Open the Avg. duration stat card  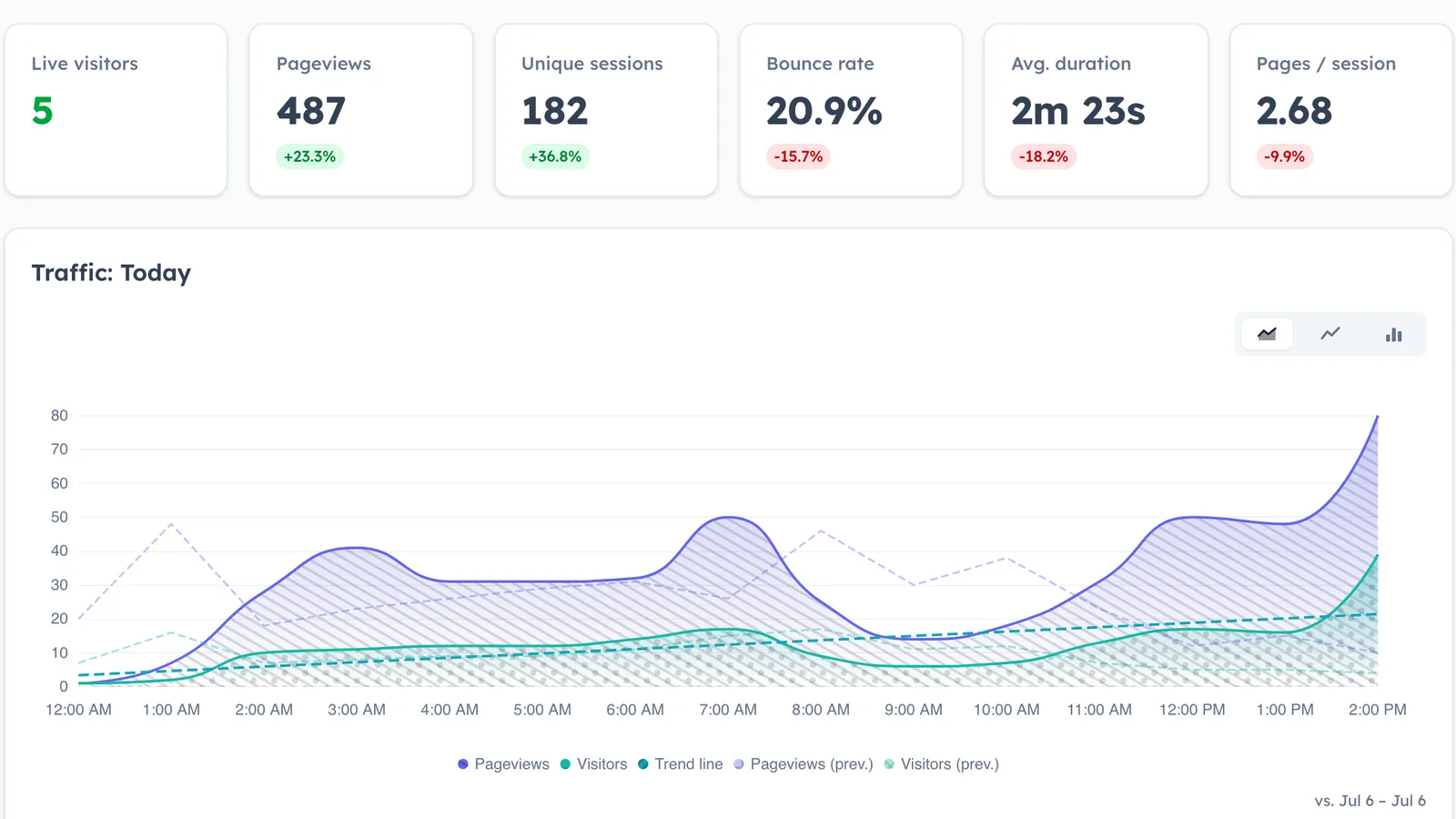1096,110
